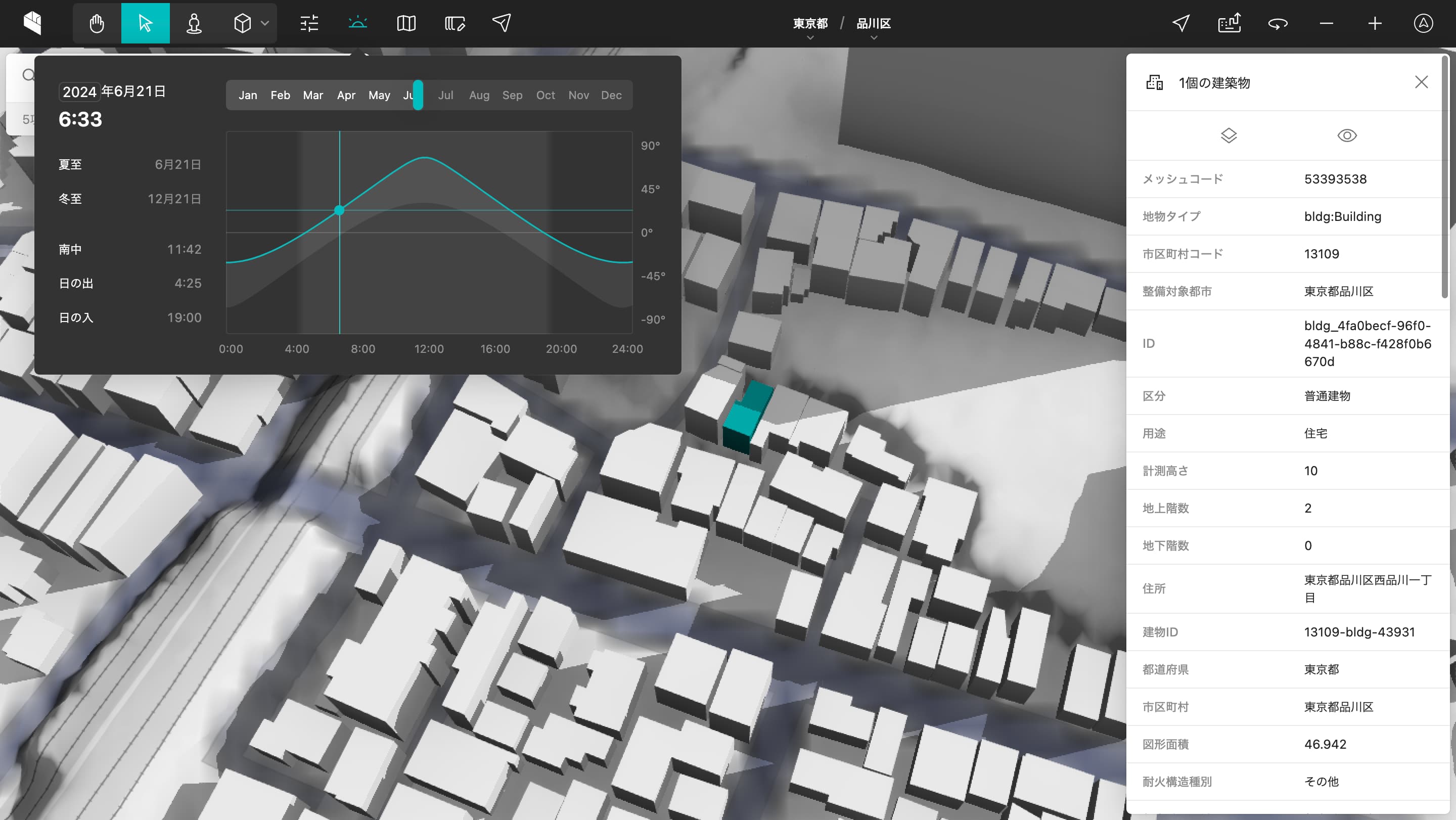The image size is (1456, 820).
Task: Select Feb on the month bar
Action: pyautogui.click(x=281, y=95)
